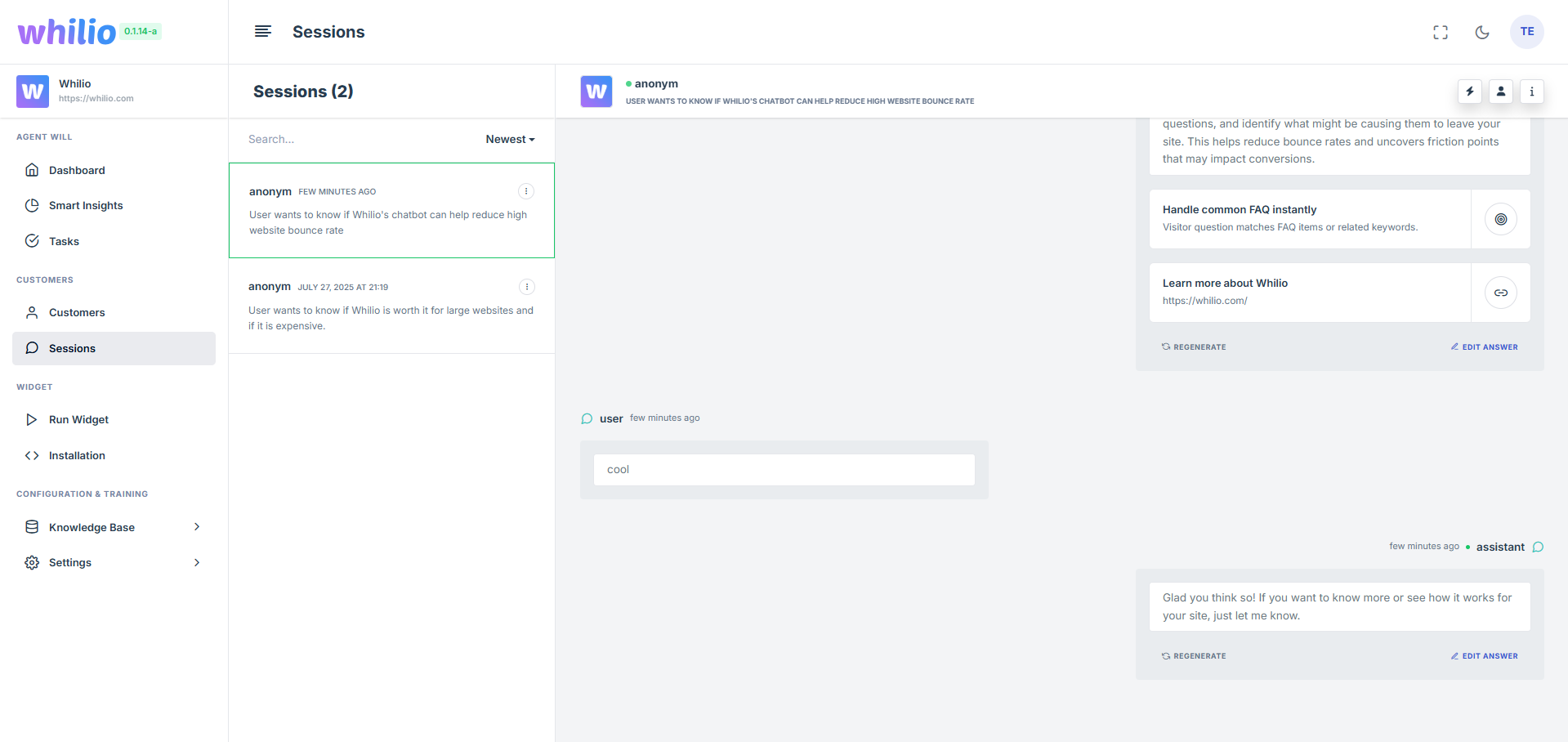Select Sessions in sidebar
This screenshot has height=742, width=1568.
click(x=114, y=348)
